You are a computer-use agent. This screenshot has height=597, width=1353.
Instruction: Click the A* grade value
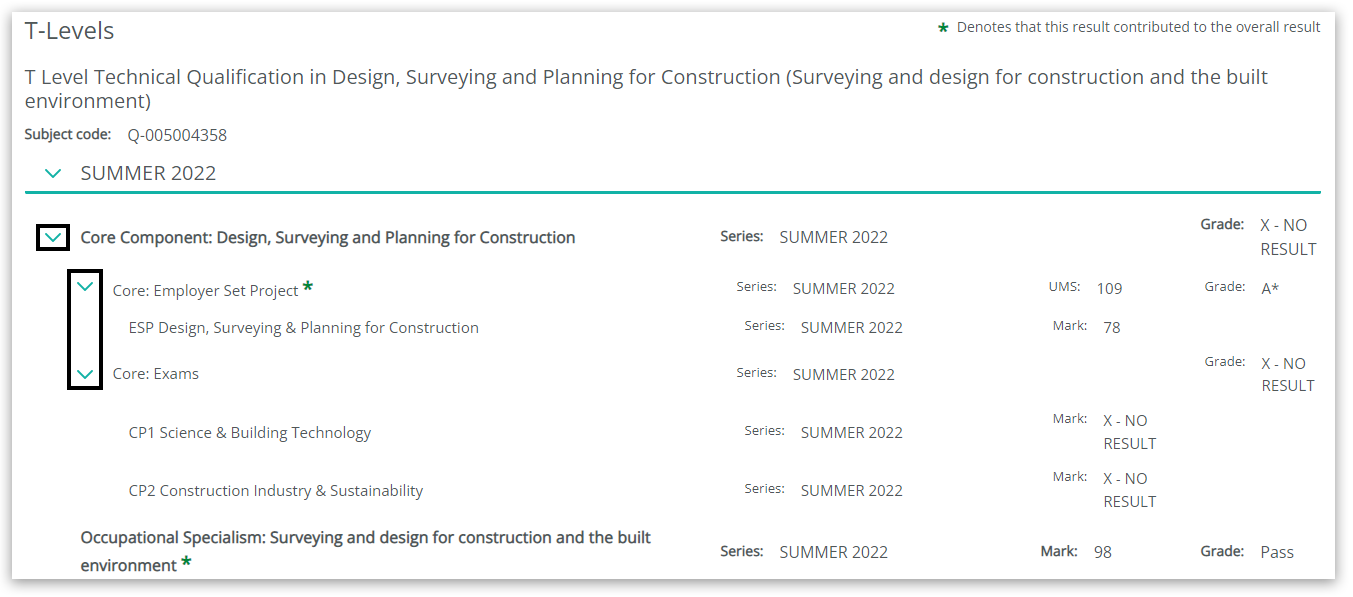(1270, 289)
